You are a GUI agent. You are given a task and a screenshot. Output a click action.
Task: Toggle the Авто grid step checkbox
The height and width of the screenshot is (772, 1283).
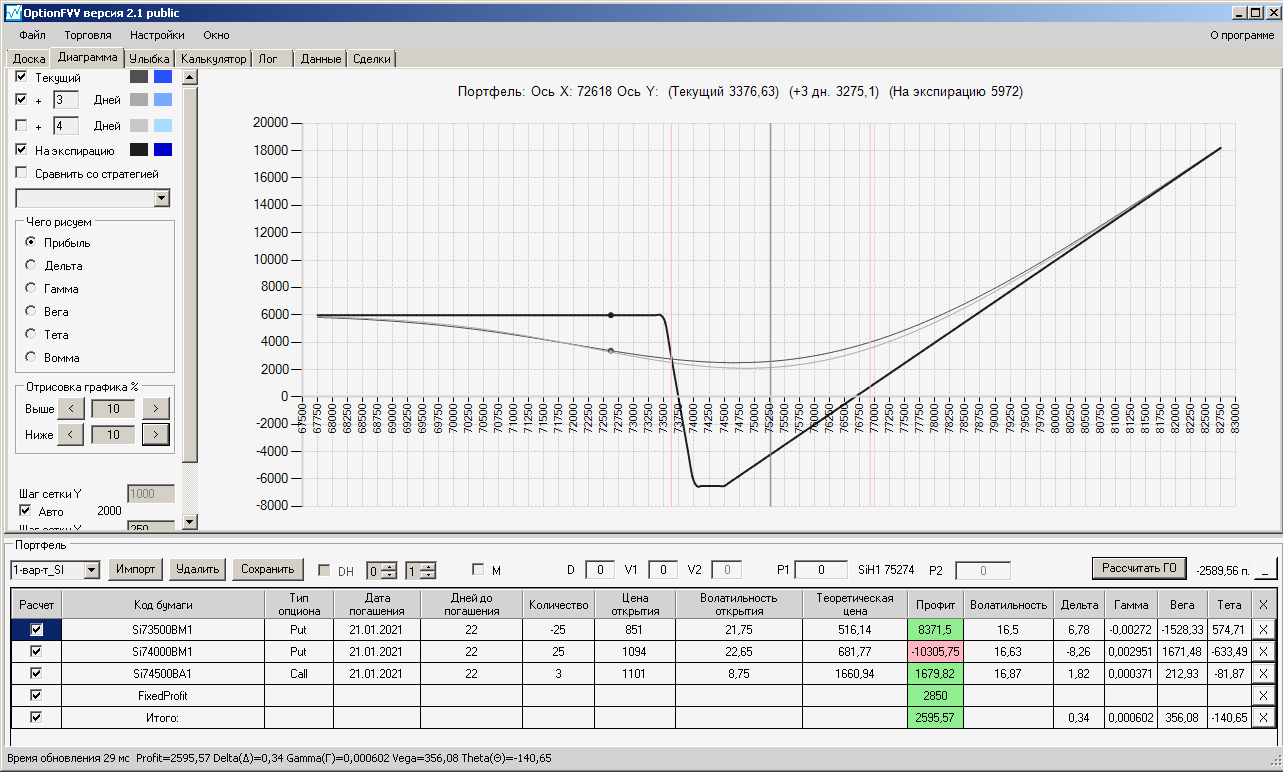26,511
